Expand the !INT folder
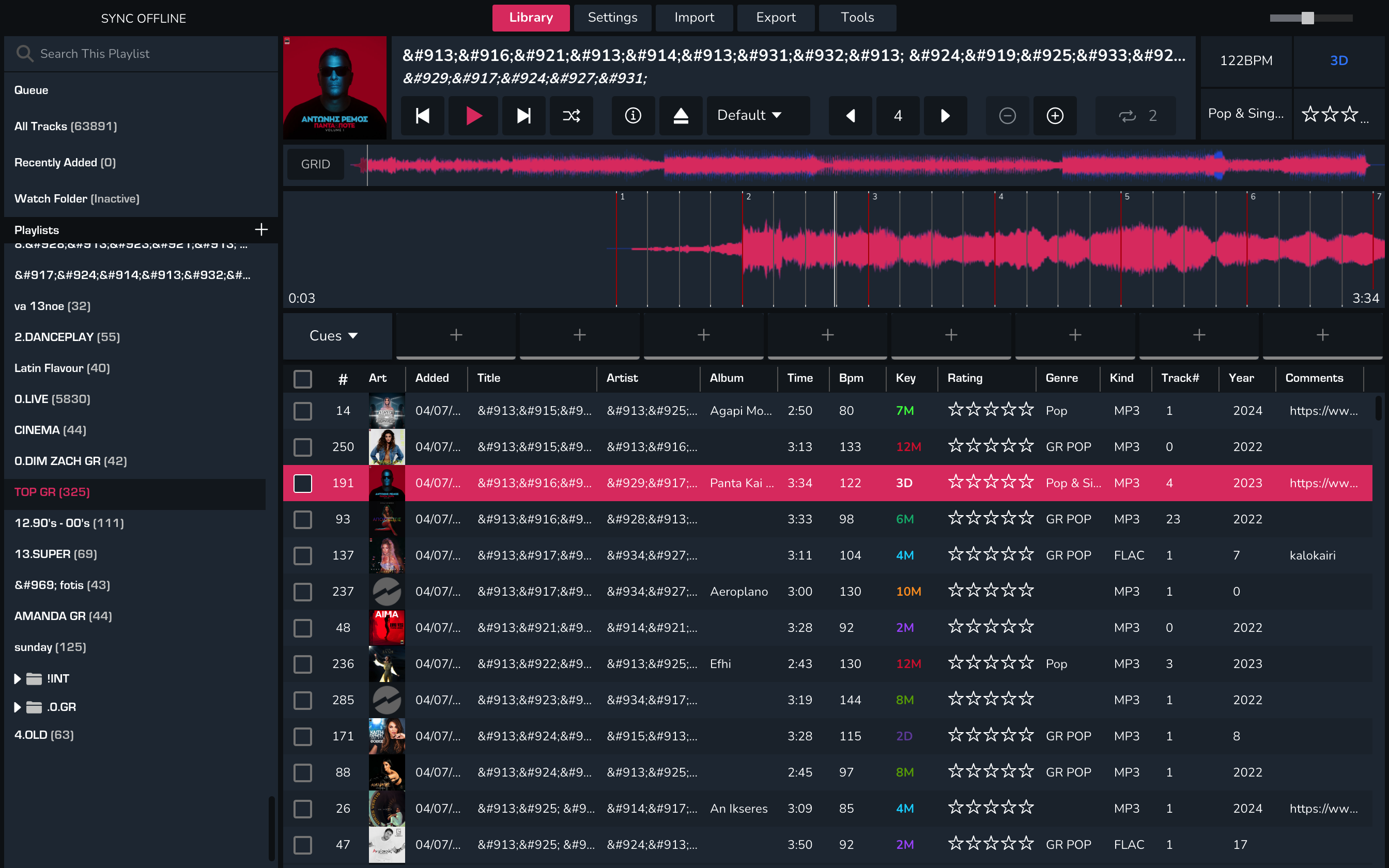 [17, 678]
